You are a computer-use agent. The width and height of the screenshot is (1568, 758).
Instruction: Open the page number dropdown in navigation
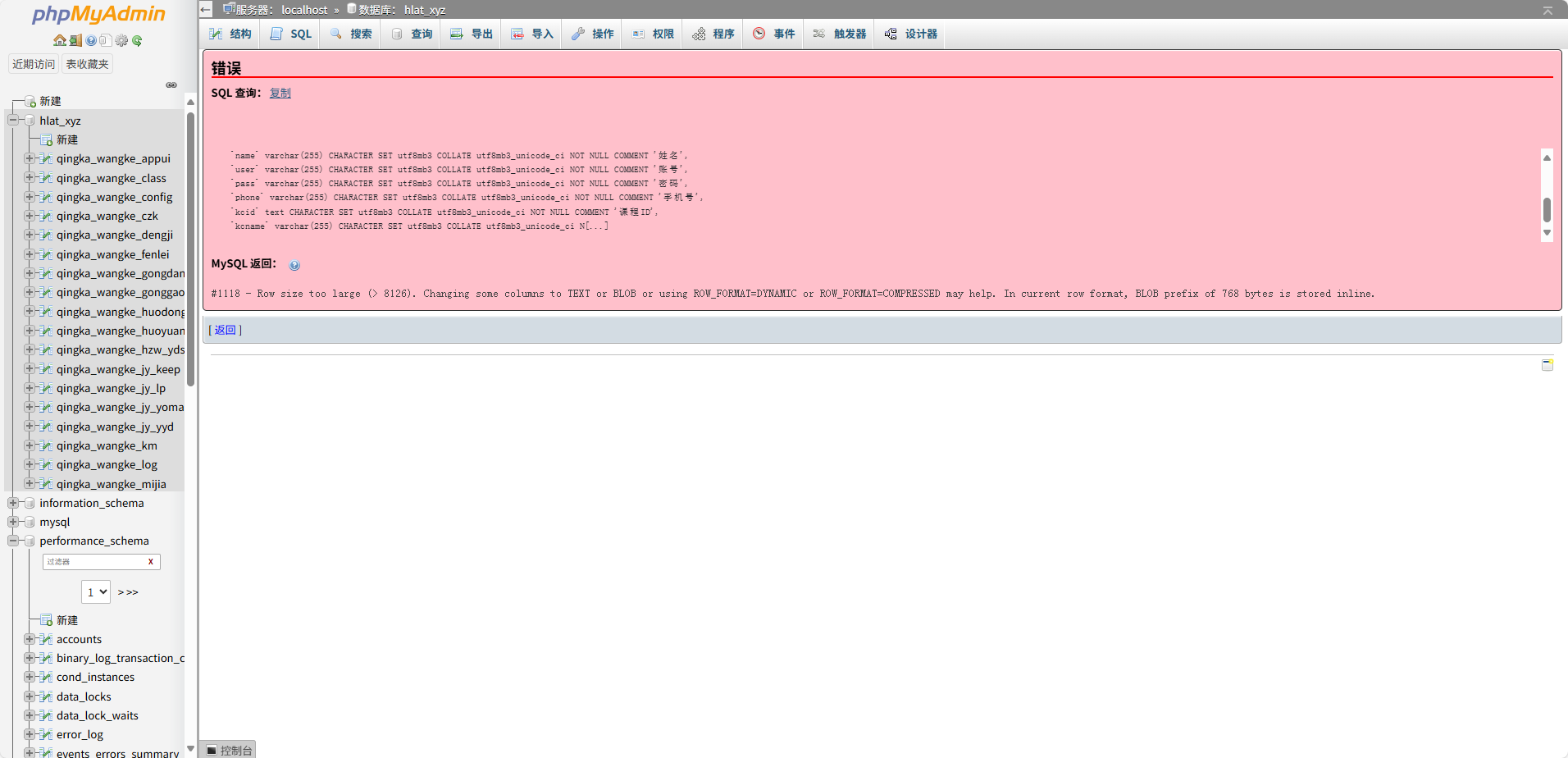(x=96, y=591)
